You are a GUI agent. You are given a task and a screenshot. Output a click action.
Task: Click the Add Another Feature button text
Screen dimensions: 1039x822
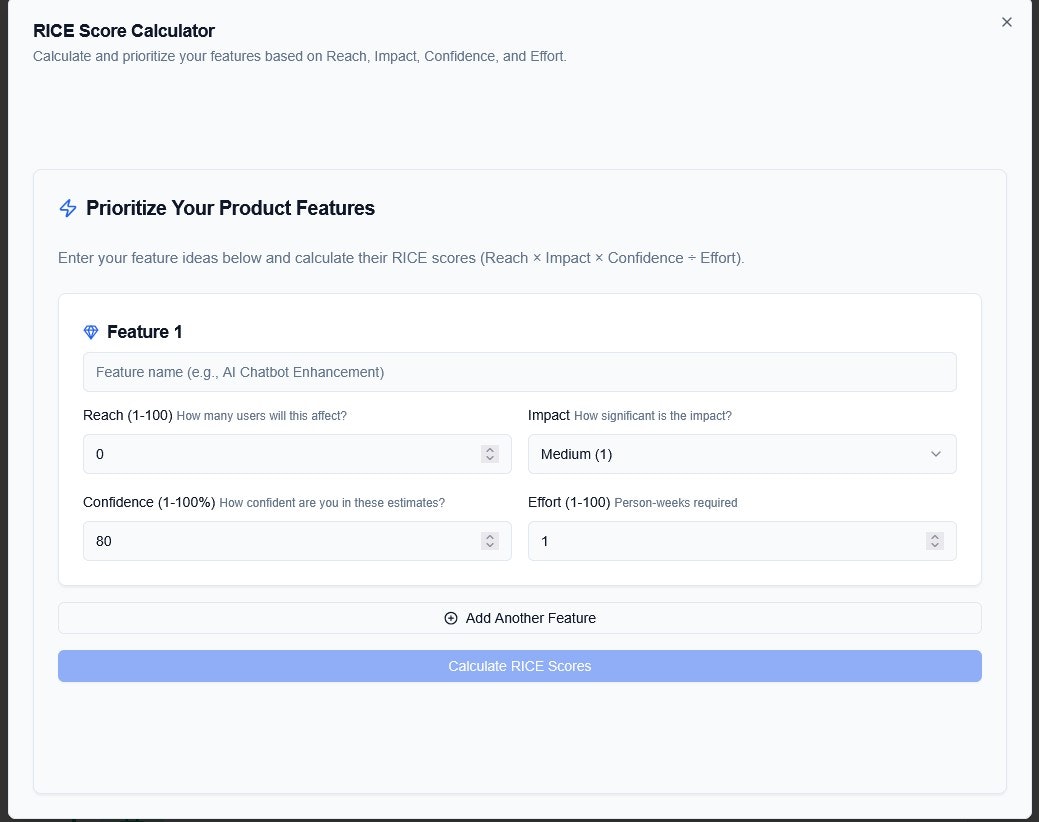(x=531, y=618)
